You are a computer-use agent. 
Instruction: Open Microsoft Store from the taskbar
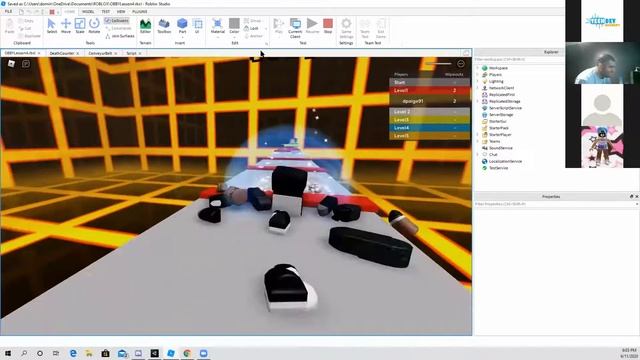point(105,353)
